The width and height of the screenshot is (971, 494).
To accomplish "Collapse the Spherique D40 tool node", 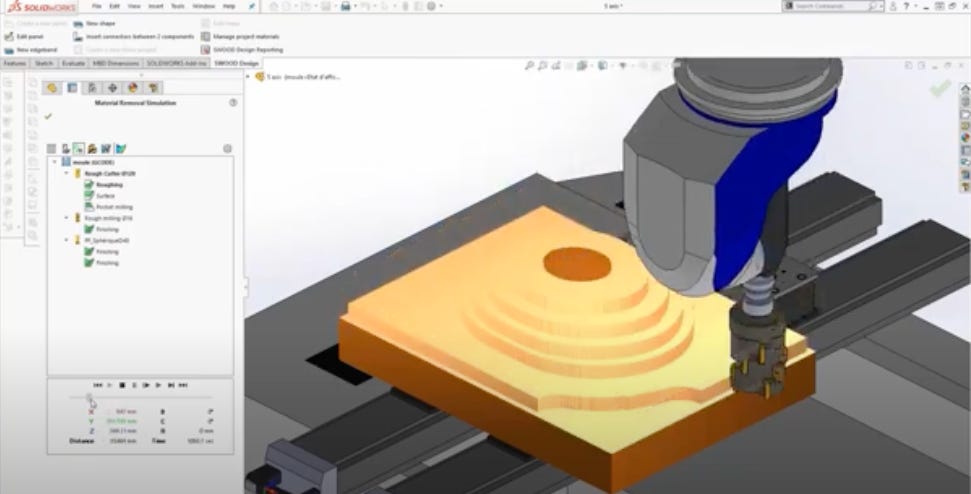I will coord(67,240).
